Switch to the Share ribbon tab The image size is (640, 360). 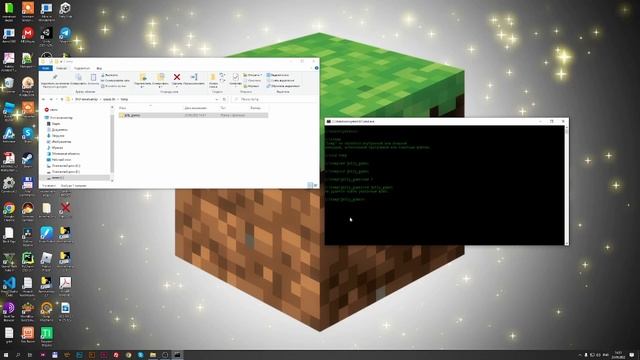pyautogui.click(x=82, y=68)
